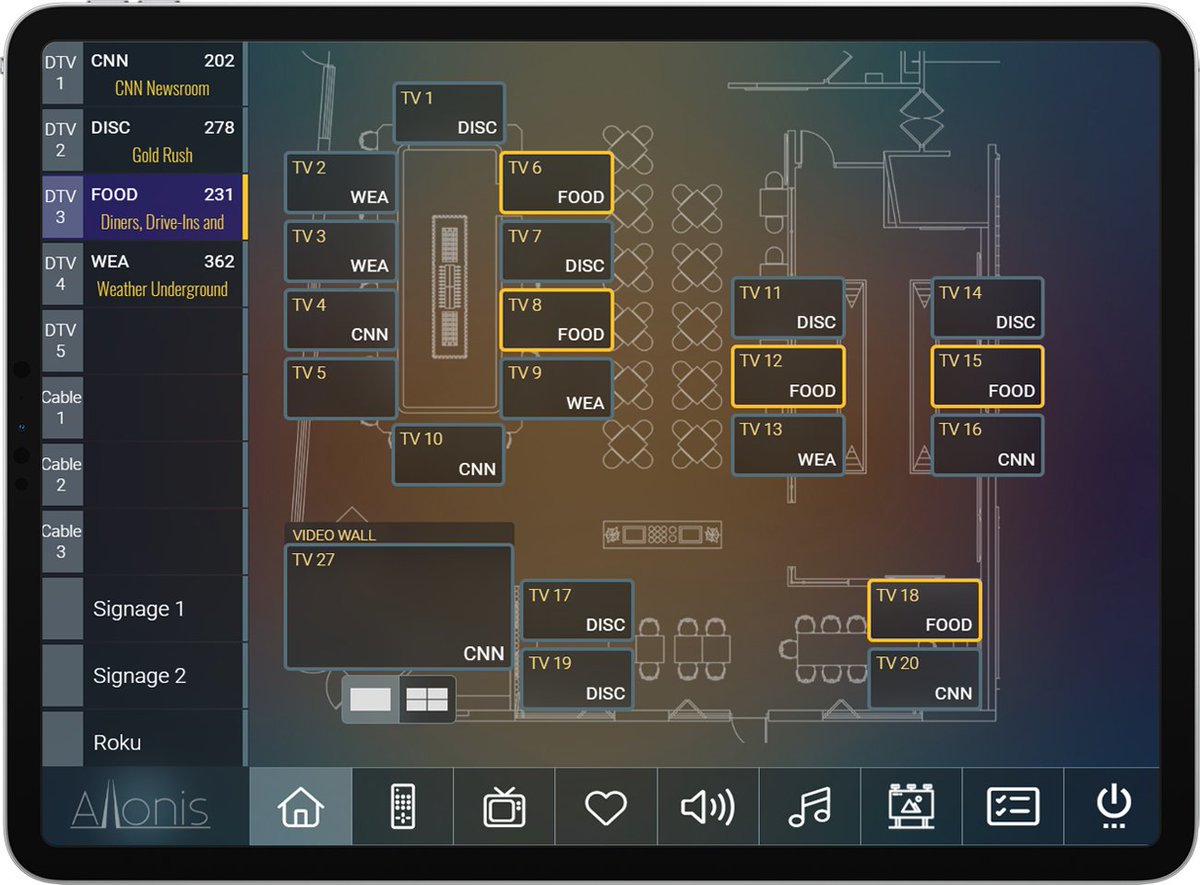Screen dimensions: 1200x885
Task: Select TV 20 showing CNN
Action: click(x=924, y=679)
